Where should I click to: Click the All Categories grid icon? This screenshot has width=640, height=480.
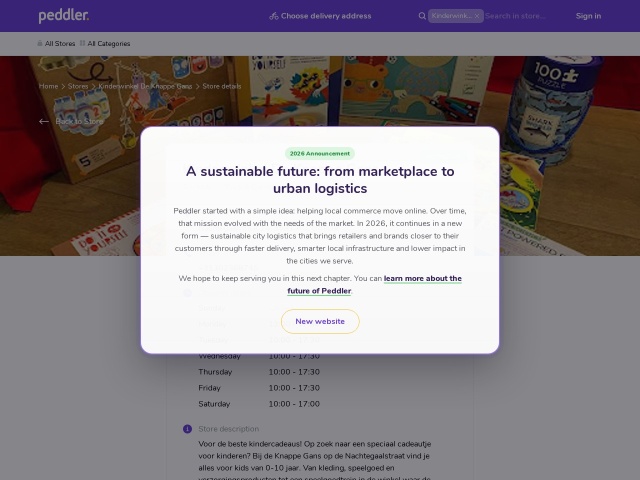pos(82,43)
